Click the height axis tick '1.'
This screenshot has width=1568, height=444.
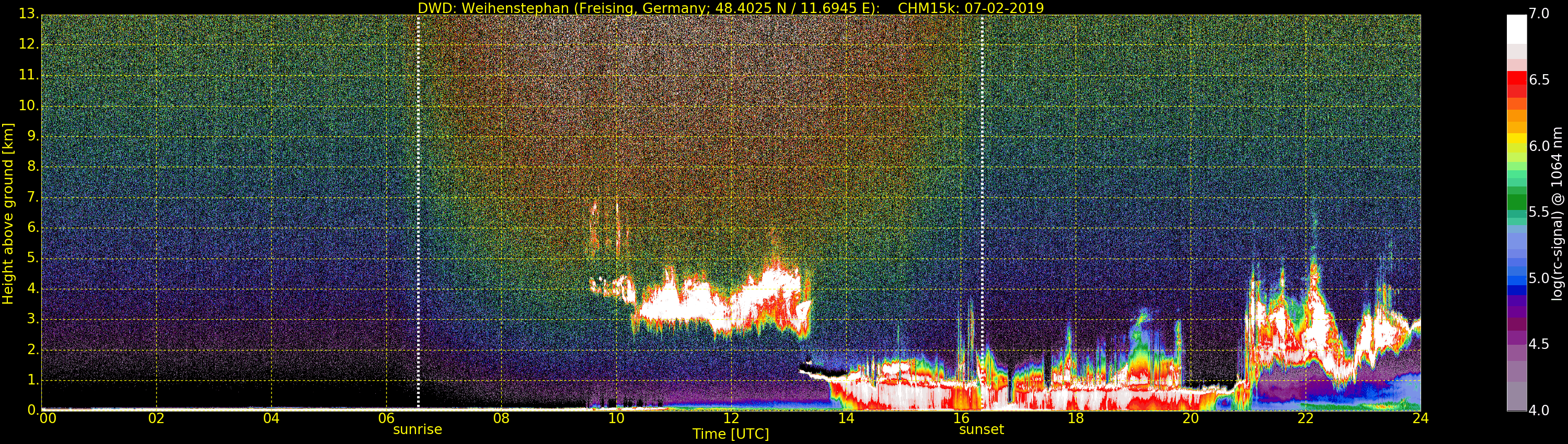pyautogui.click(x=33, y=380)
